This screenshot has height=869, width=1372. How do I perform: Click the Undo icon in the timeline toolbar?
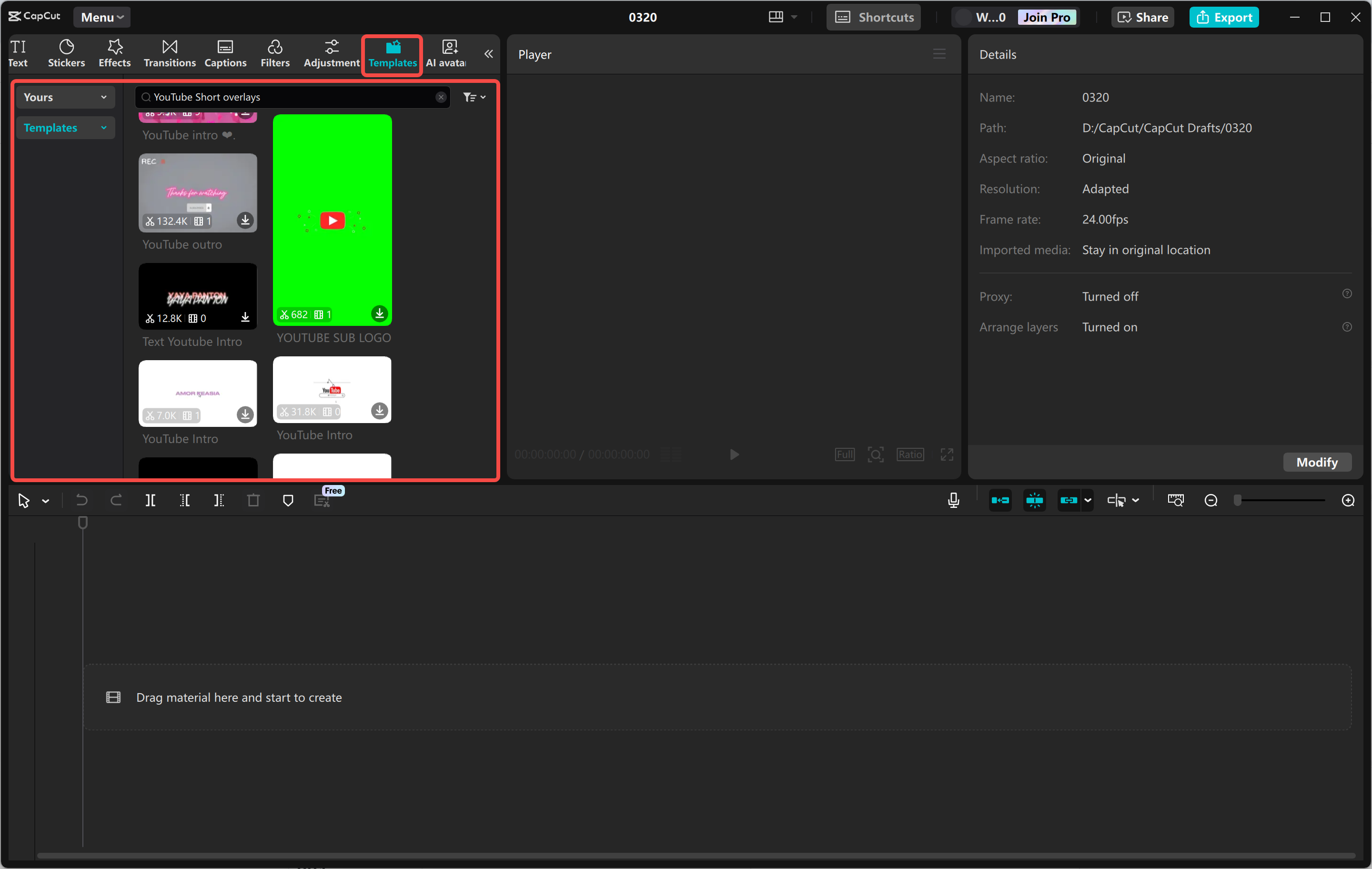(81, 500)
